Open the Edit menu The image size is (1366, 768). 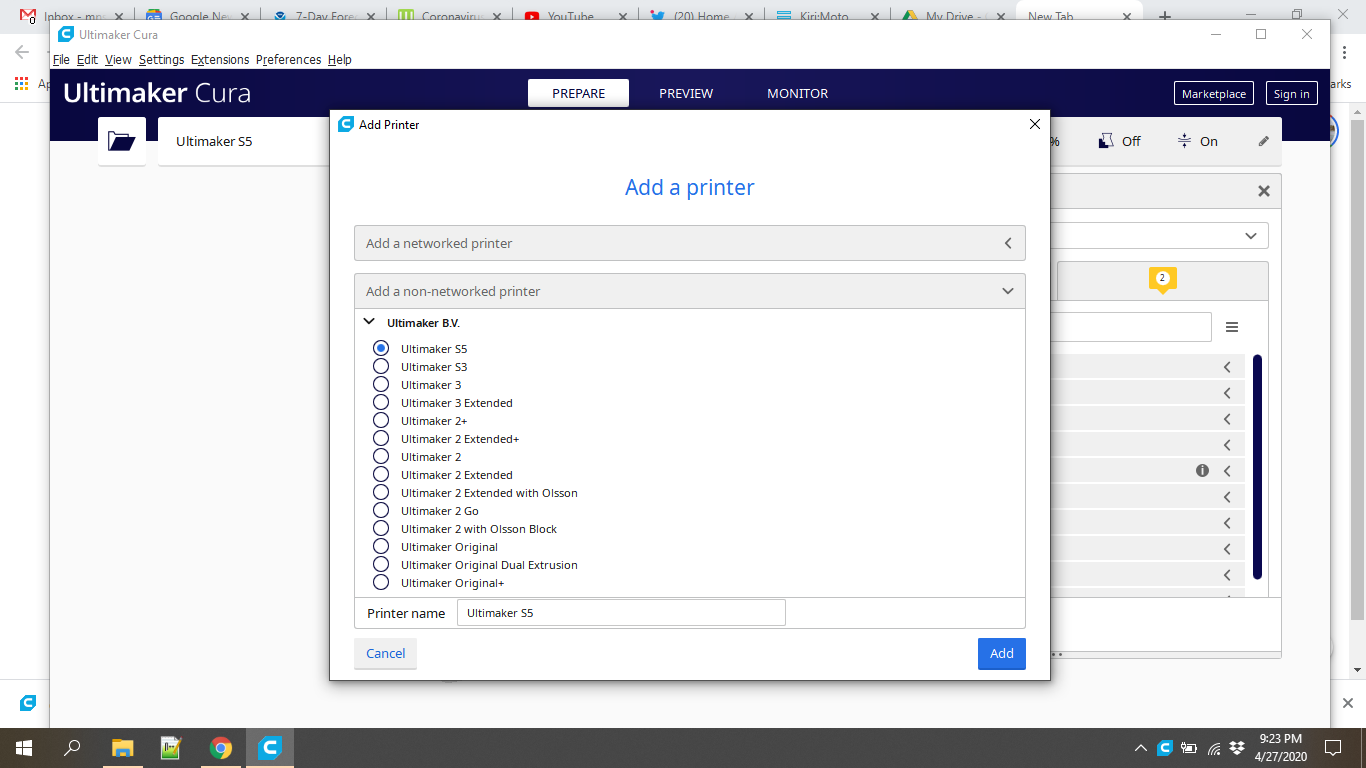87,59
